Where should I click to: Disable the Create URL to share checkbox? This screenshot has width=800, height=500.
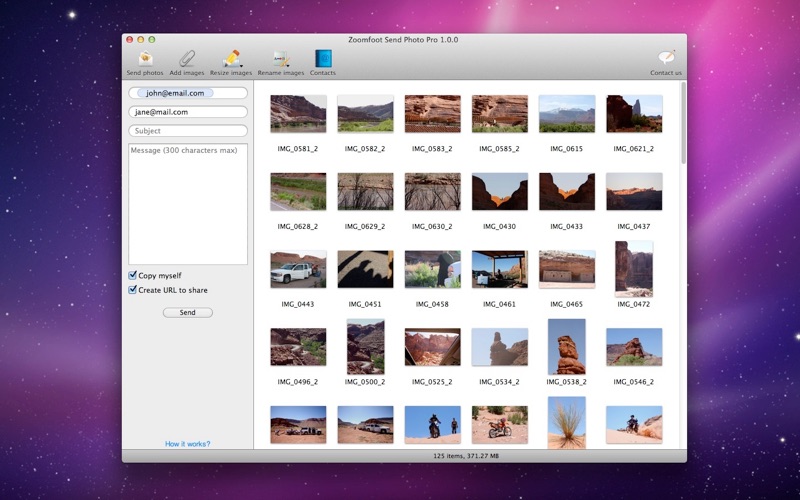[x=133, y=290]
